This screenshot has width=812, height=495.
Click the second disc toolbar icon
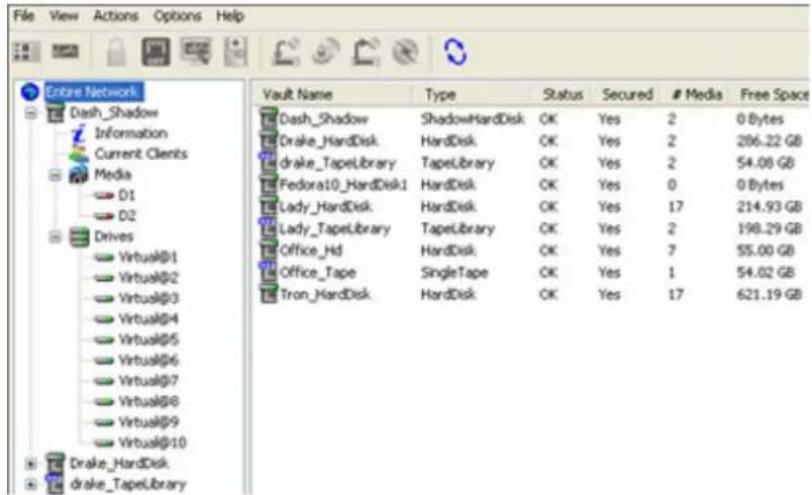click(x=405, y=52)
